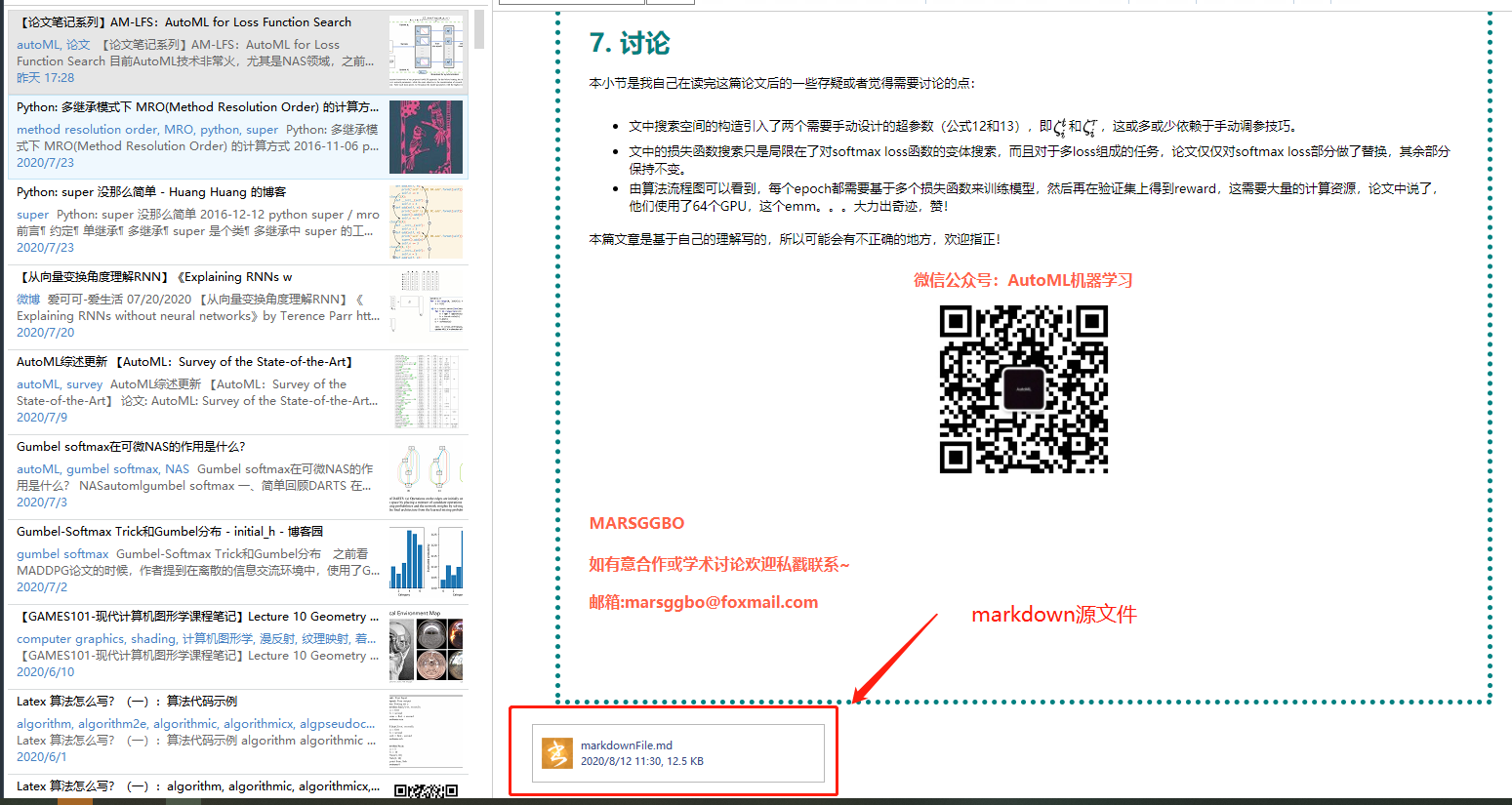Open note 'AM-LFS: AutoML for Loss Function Search'

tap(238, 52)
